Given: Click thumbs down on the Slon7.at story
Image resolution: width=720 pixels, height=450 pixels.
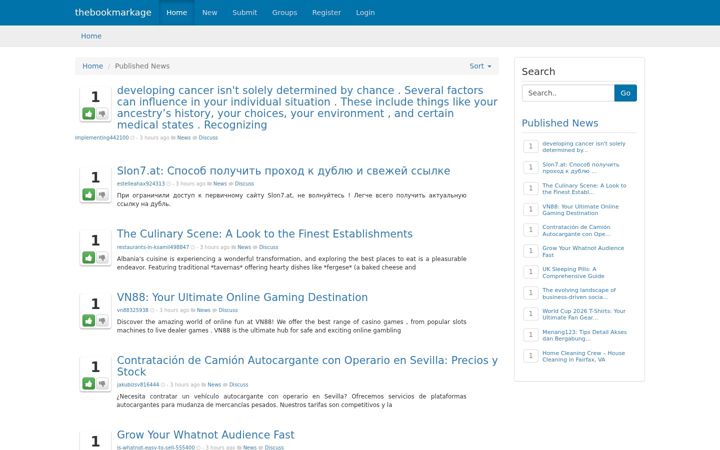Looking at the screenshot, I should click(x=102, y=195).
